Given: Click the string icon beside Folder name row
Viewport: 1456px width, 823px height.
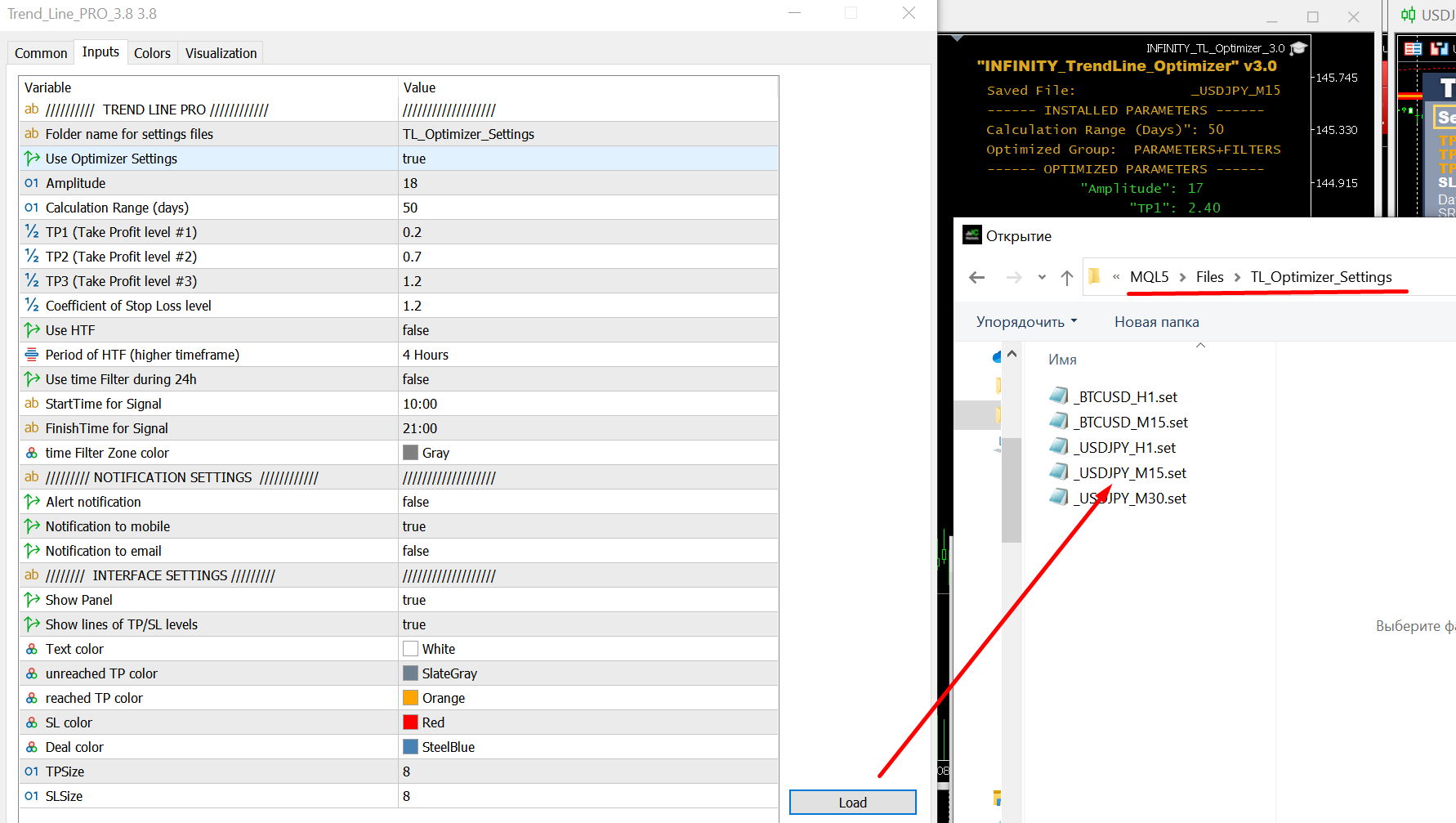Looking at the screenshot, I should (x=32, y=133).
